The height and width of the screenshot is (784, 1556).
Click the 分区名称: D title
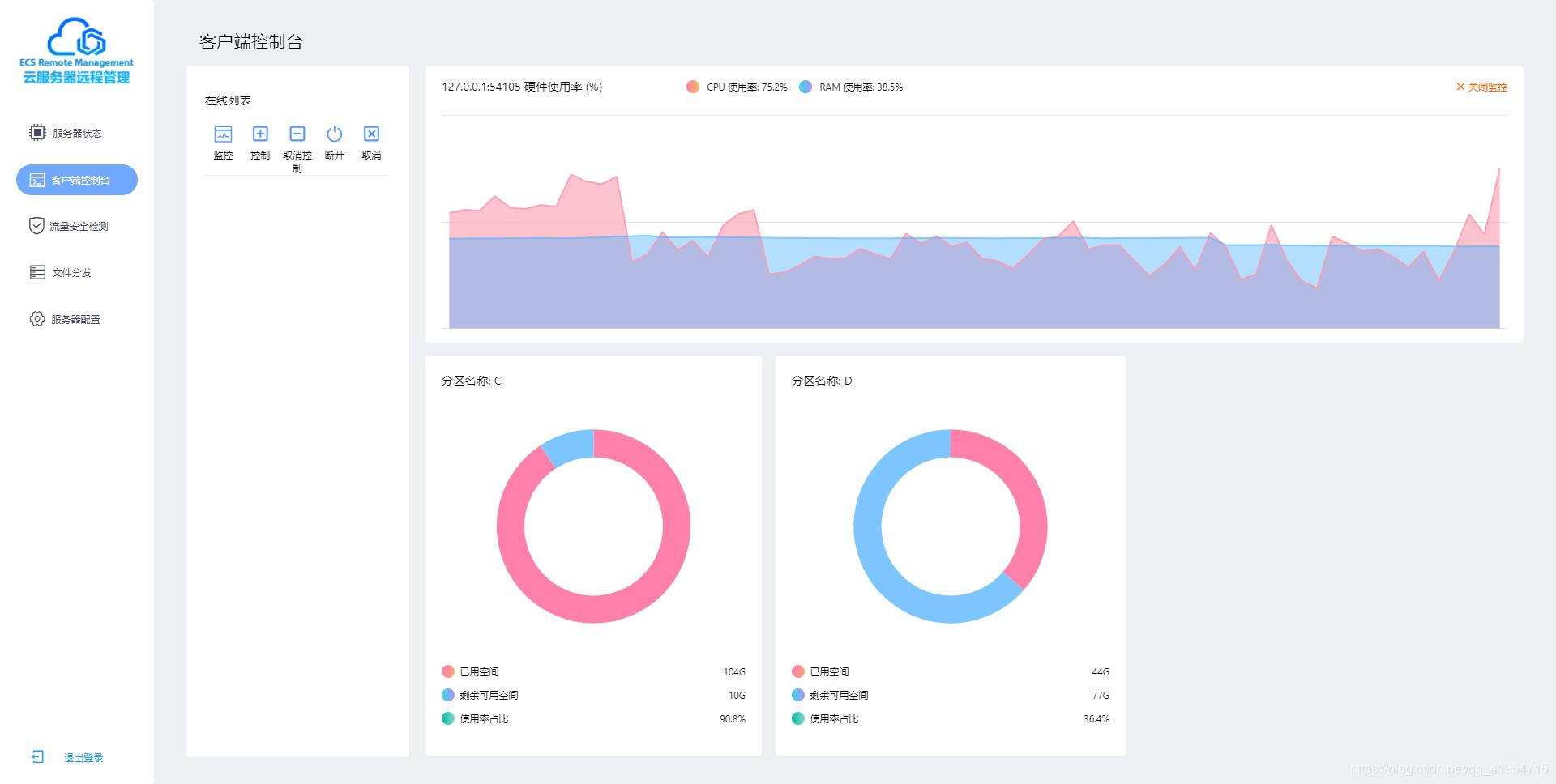[821, 381]
